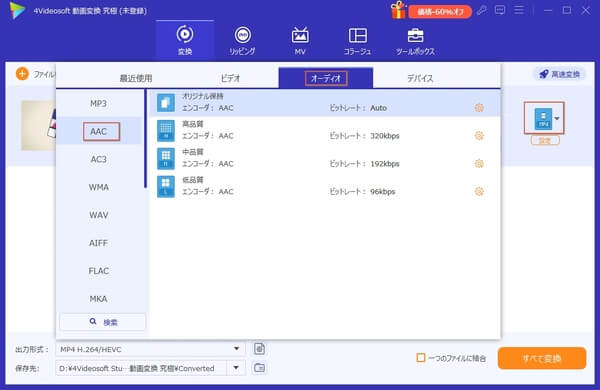Viewport: 600px width, 390px height.
Task: Click the 4Videosoft app logo
Action: tap(18, 10)
